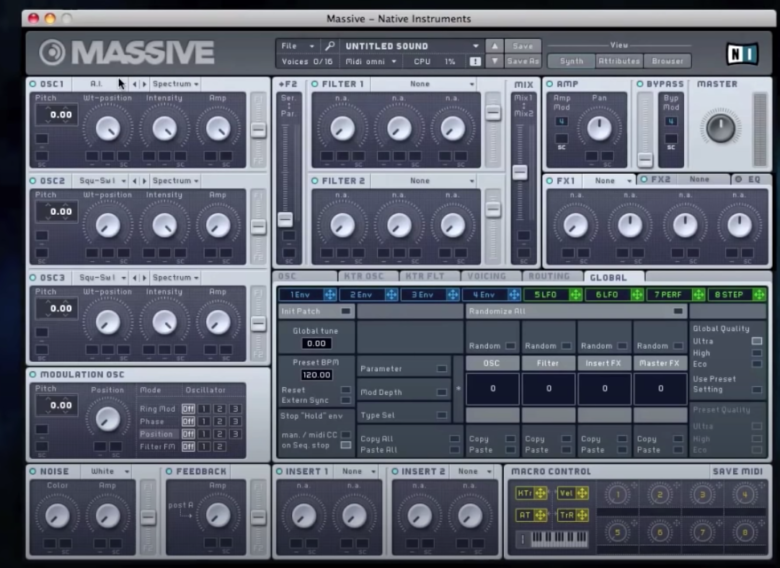Switch to the KTR OSC tab

(x=369, y=276)
